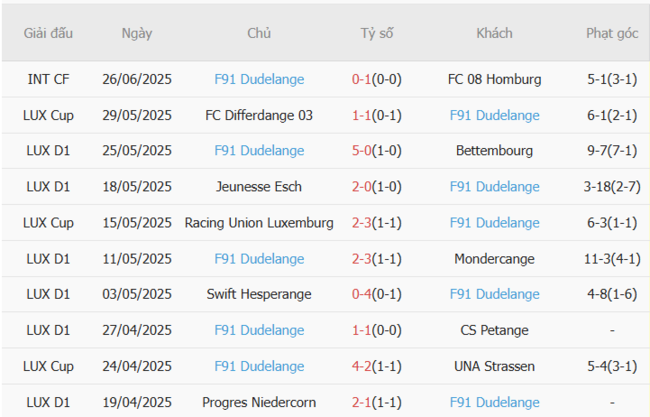Open the FC Differdange 03 team page
The width and height of the screenshot is (650, 417).
coord(259,115)
